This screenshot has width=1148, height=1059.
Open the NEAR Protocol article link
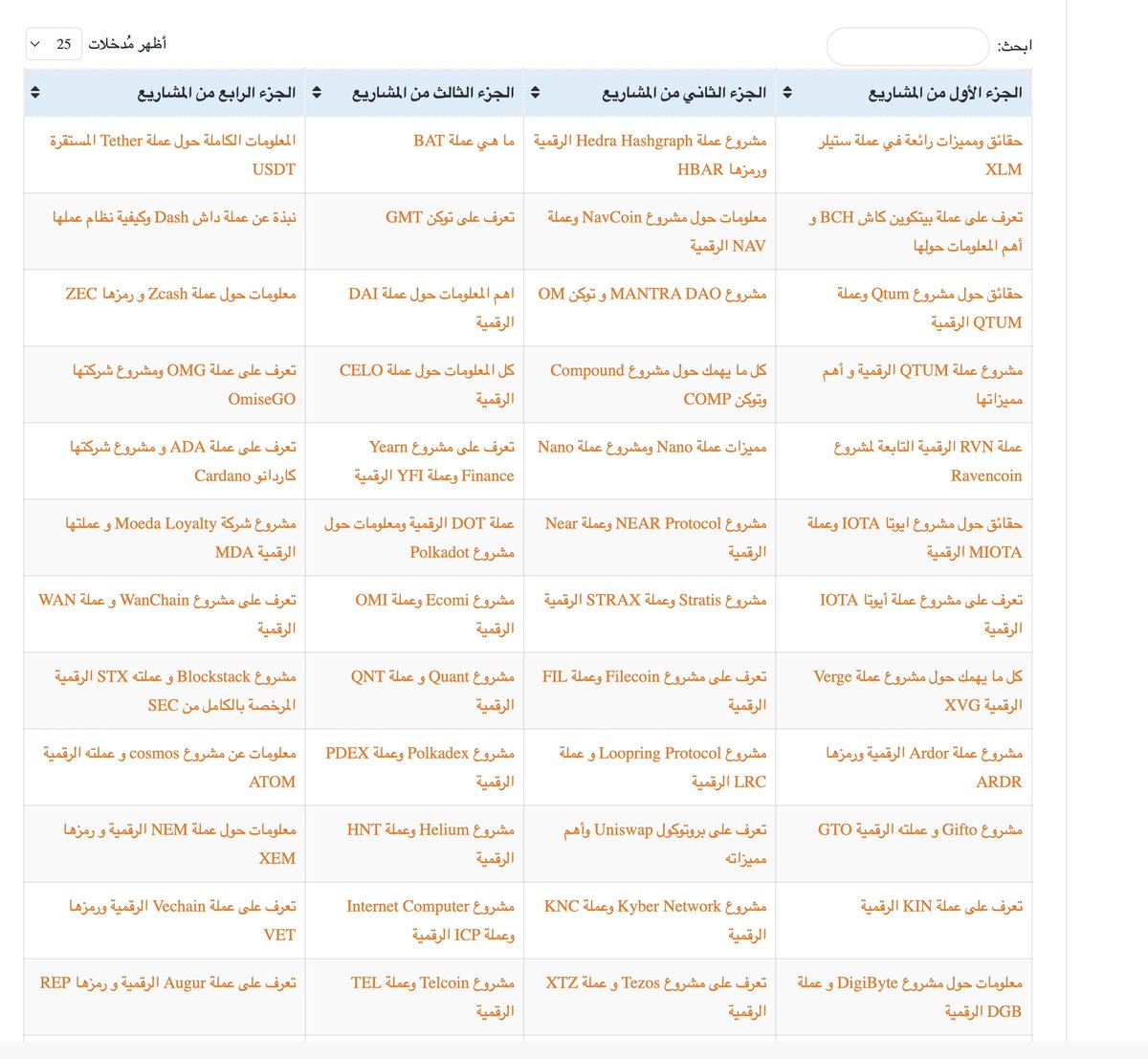click(656, 538)
